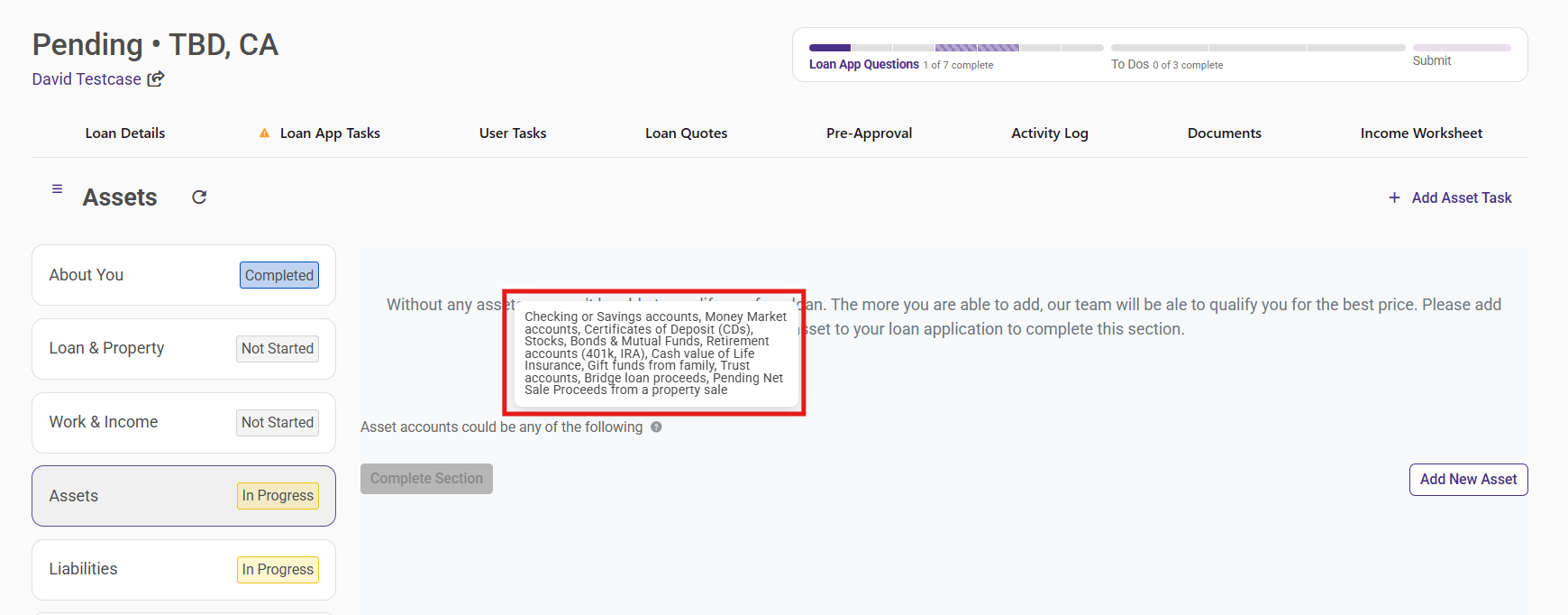Screen dimensions: 1568x615
Task: Toggle the hamburger menu beside Assets
Action: (x=57, y=188)
